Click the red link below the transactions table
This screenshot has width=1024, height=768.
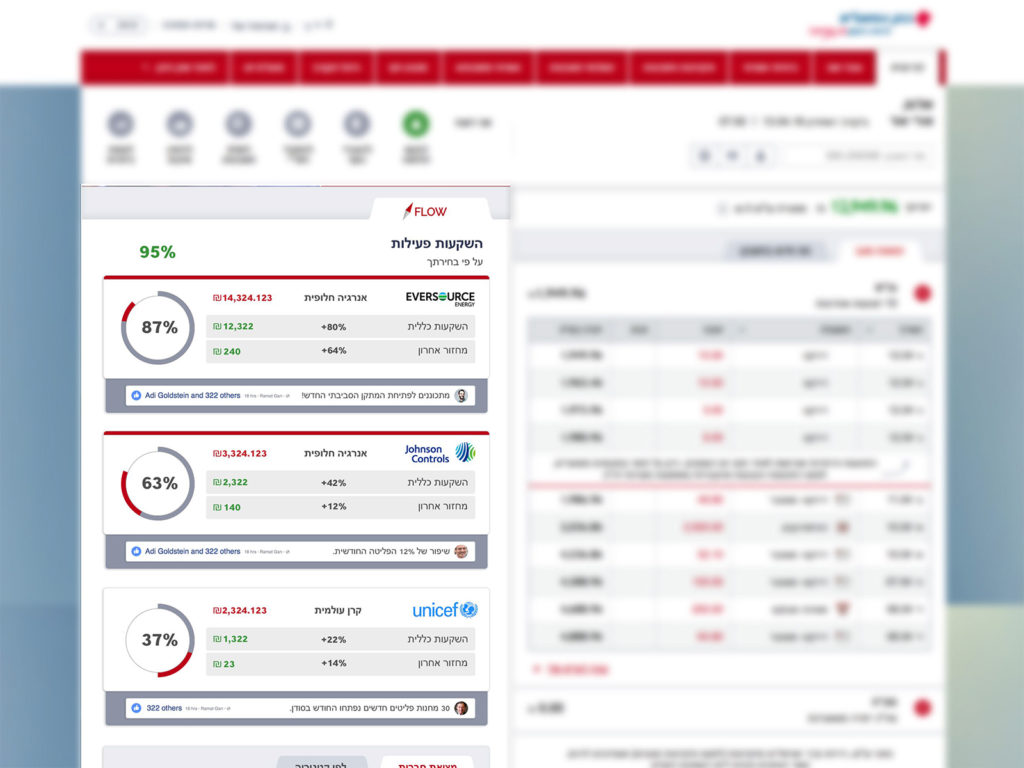click(x=570, y=669)
